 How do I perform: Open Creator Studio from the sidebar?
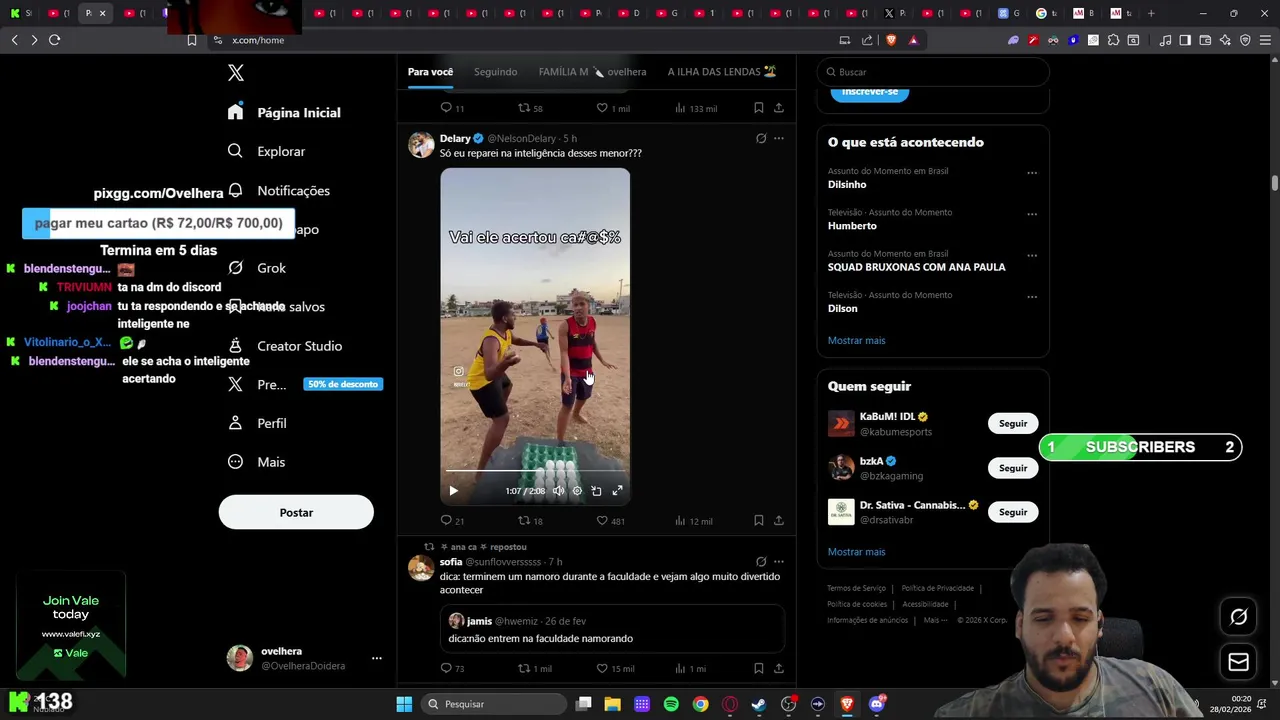(285, 346)
